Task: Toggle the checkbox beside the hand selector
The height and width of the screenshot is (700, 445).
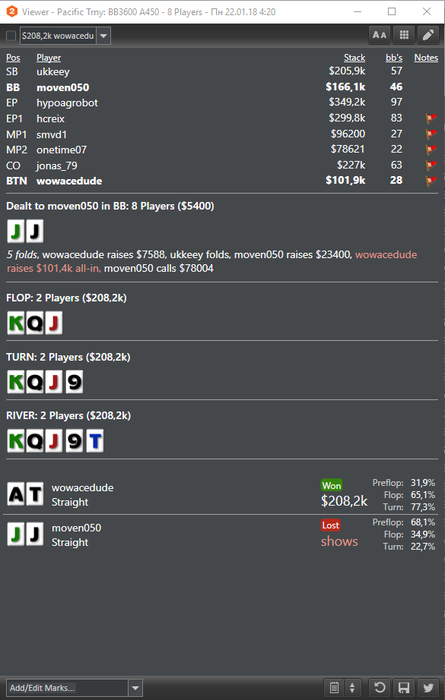Action: pos(11,36)
